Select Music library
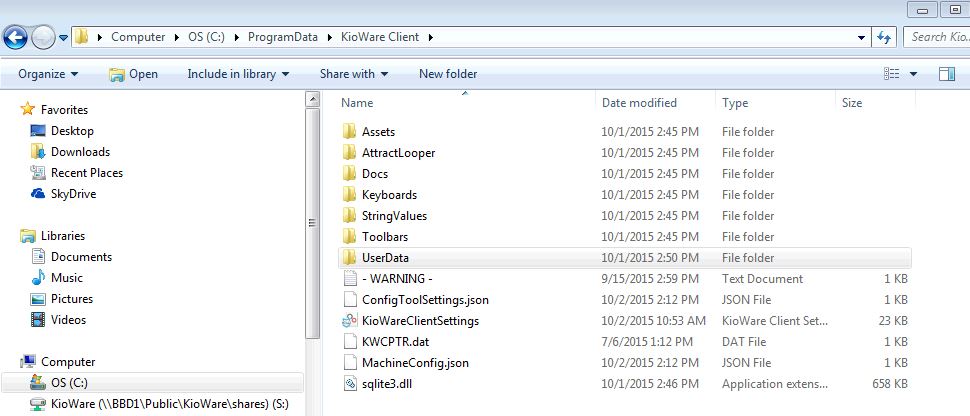The image size is (970, 416). (67, 278)
